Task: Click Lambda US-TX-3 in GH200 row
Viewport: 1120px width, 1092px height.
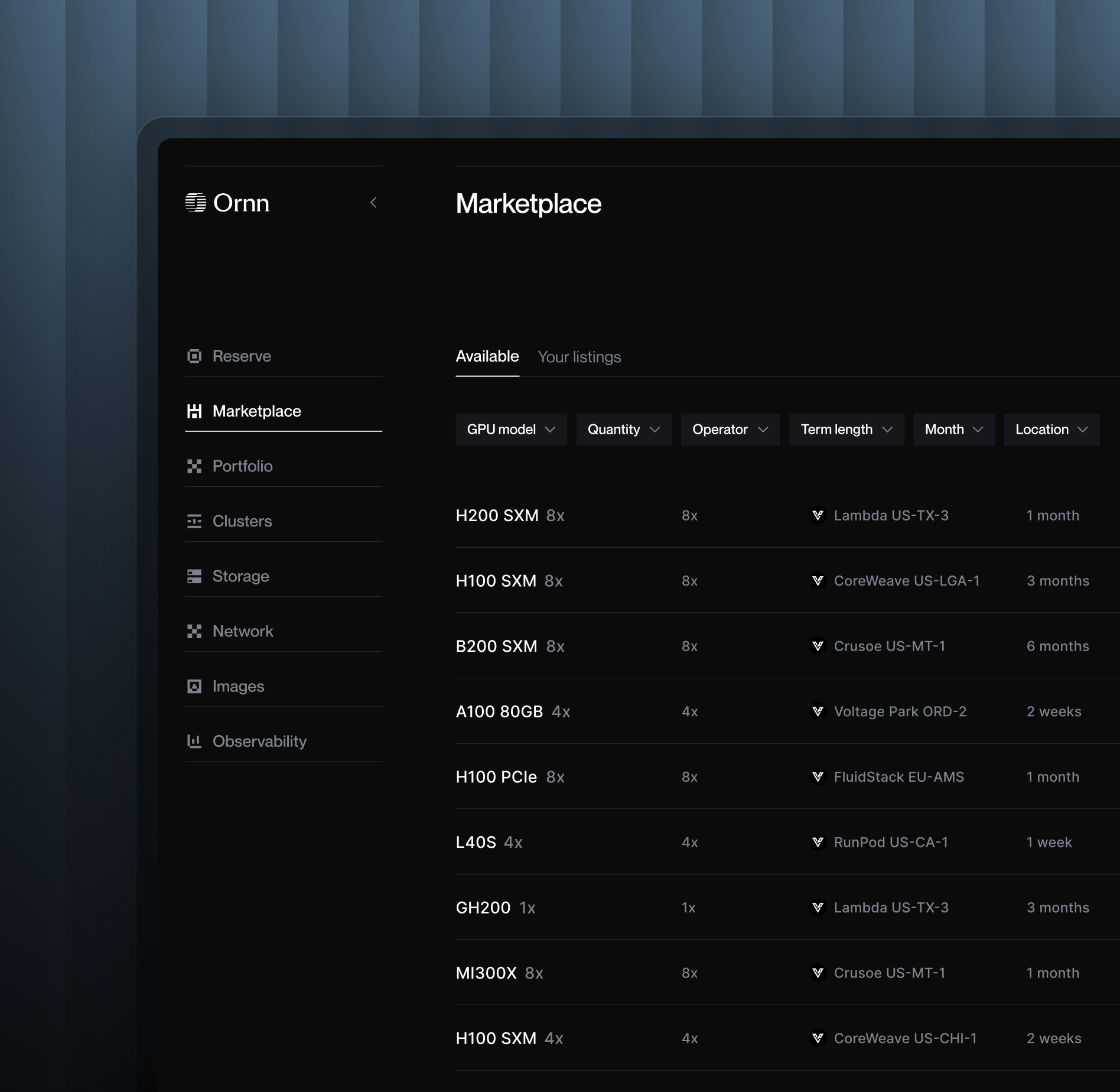Action: coord(891,907)
